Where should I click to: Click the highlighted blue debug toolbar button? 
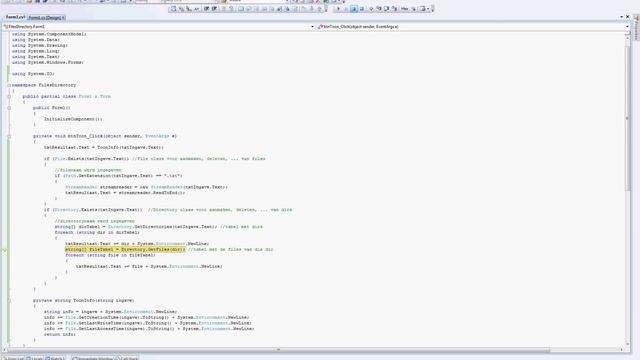tap(353, 9)
